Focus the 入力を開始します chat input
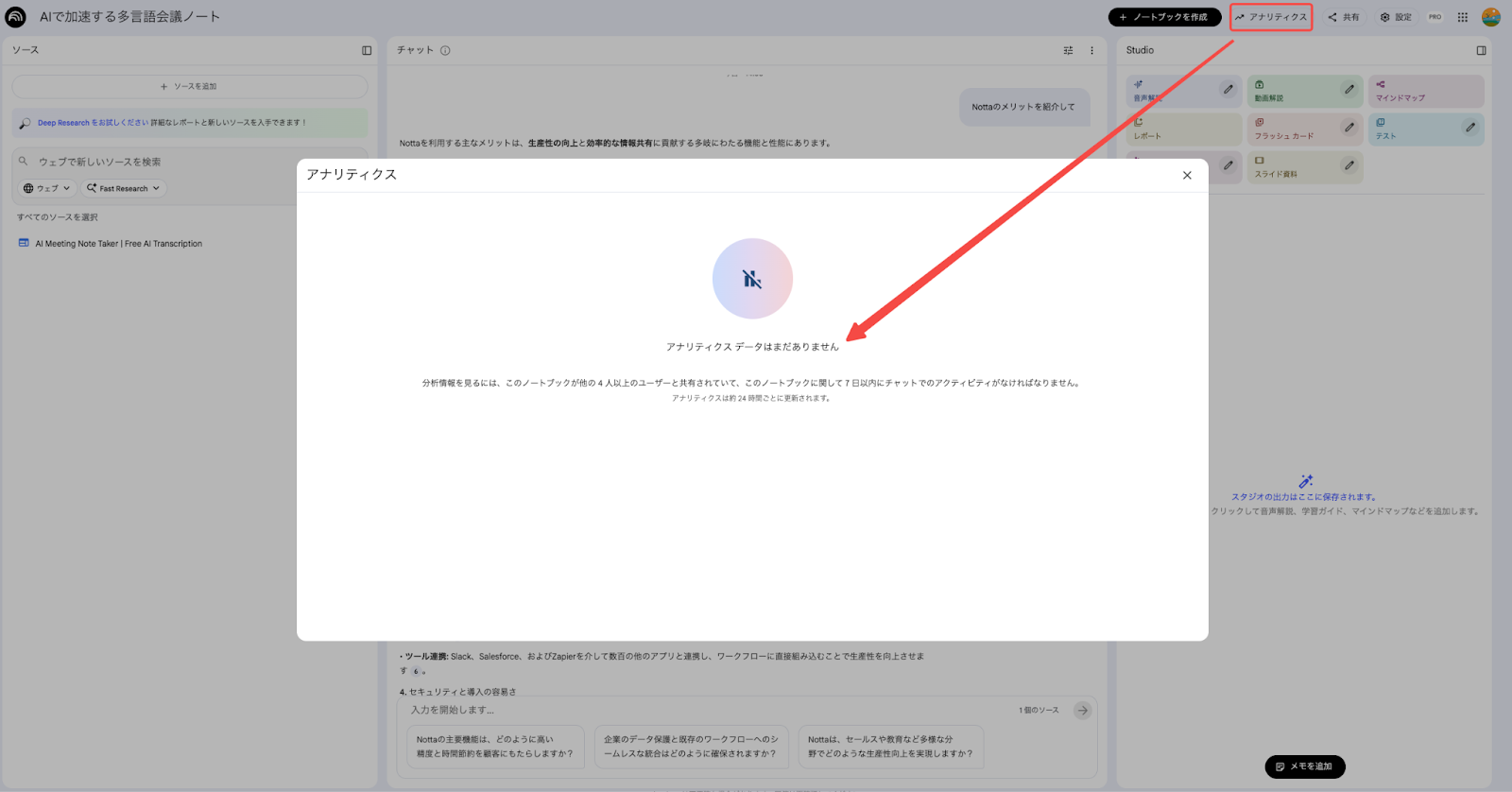 (x=709, y=710)
